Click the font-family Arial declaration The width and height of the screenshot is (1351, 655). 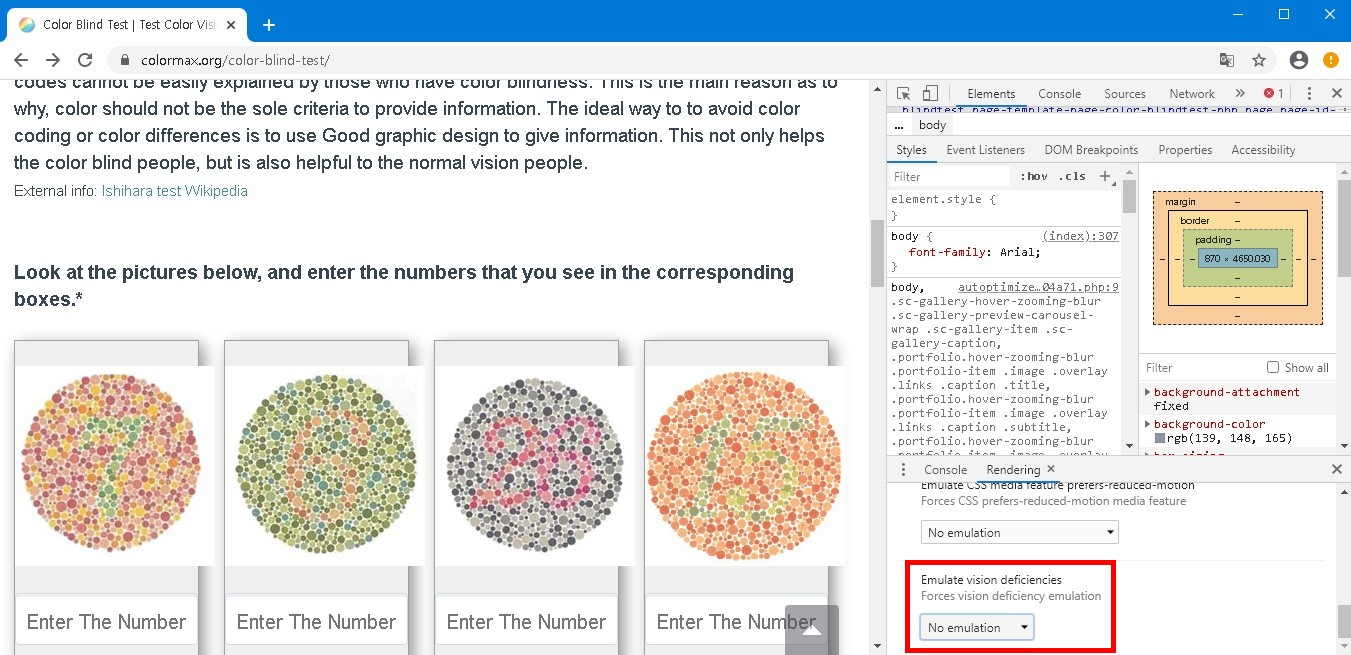[x=974, y=252]
